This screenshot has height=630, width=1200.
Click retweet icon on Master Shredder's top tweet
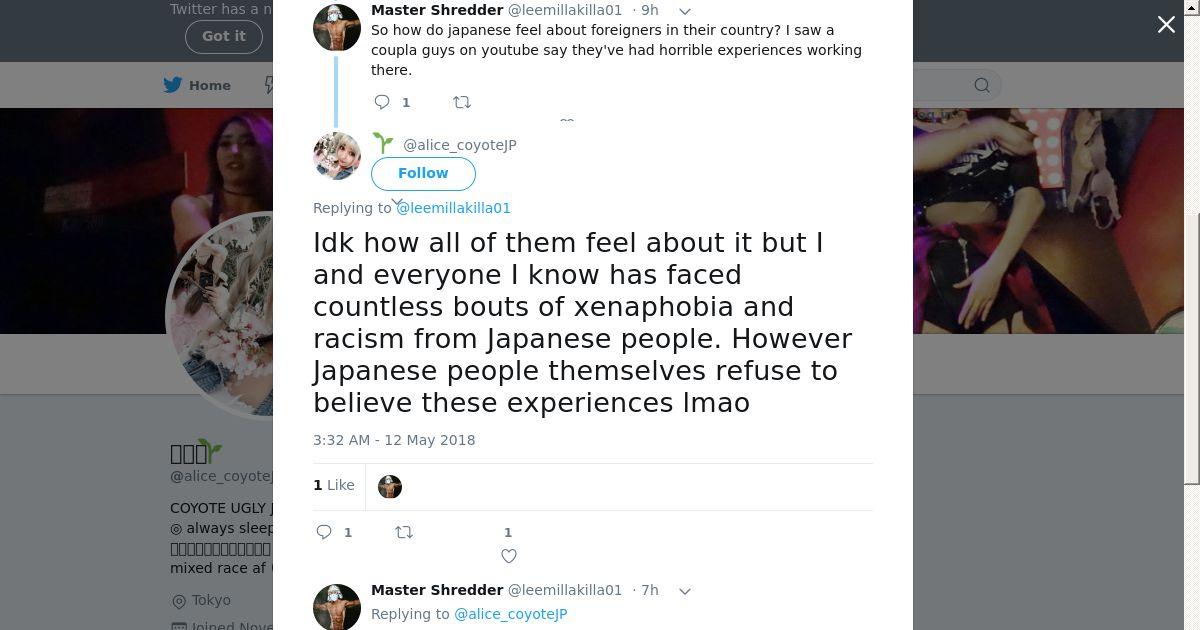click(x=462, y=102)
